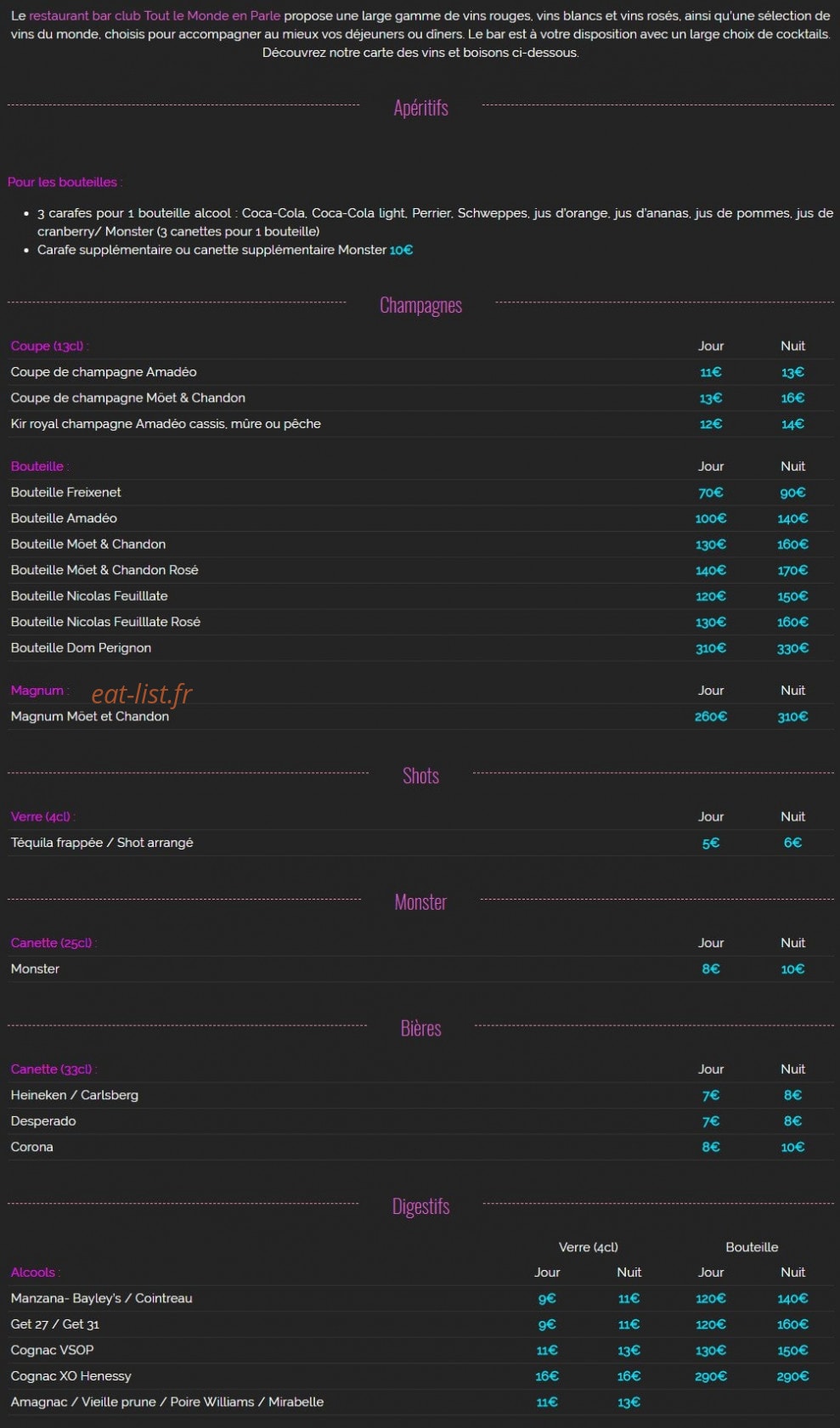Click the 'Canette (25cl) :' label

(54, 943)
